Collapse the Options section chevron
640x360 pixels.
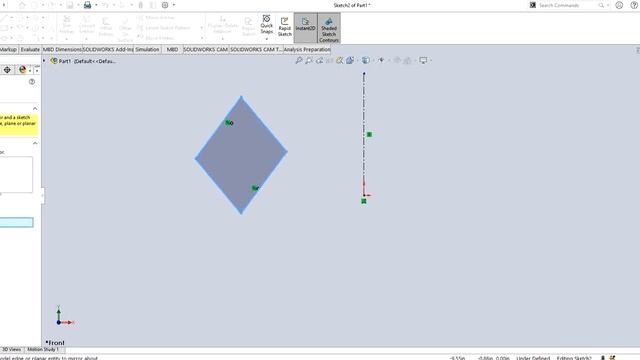(35, 143)
